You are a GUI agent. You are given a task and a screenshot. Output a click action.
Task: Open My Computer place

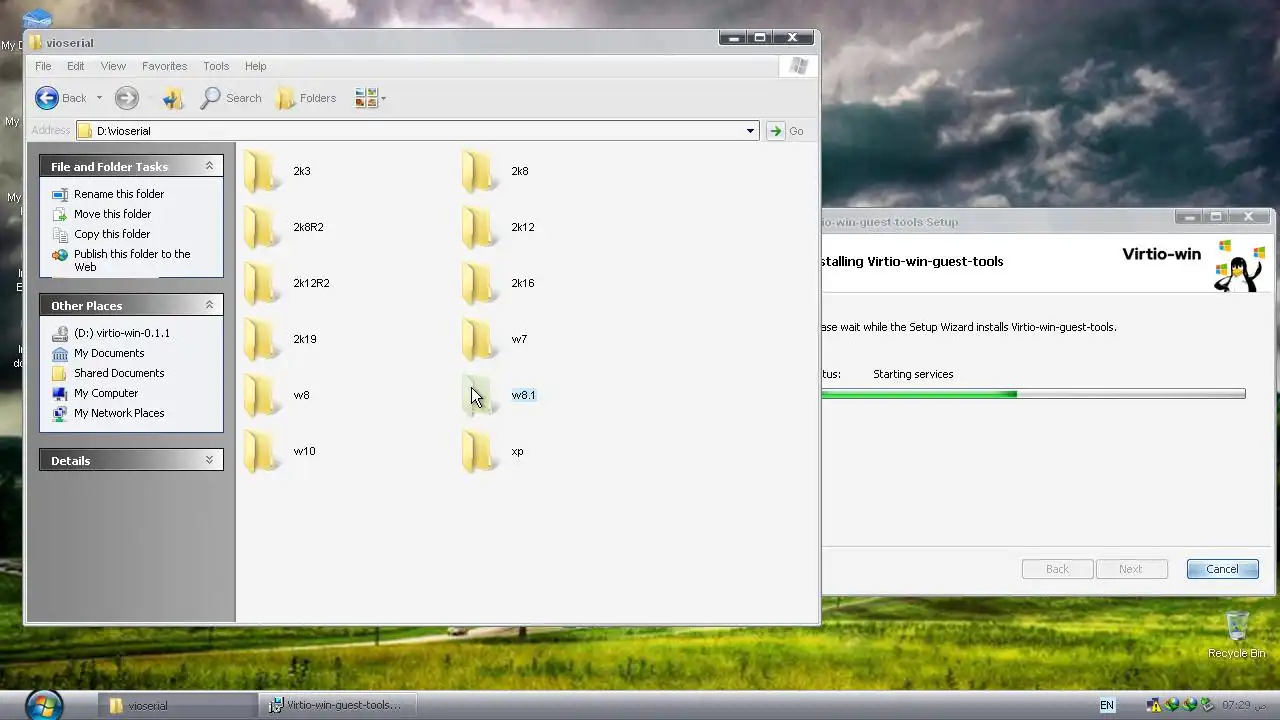click(x=106, y=393)
